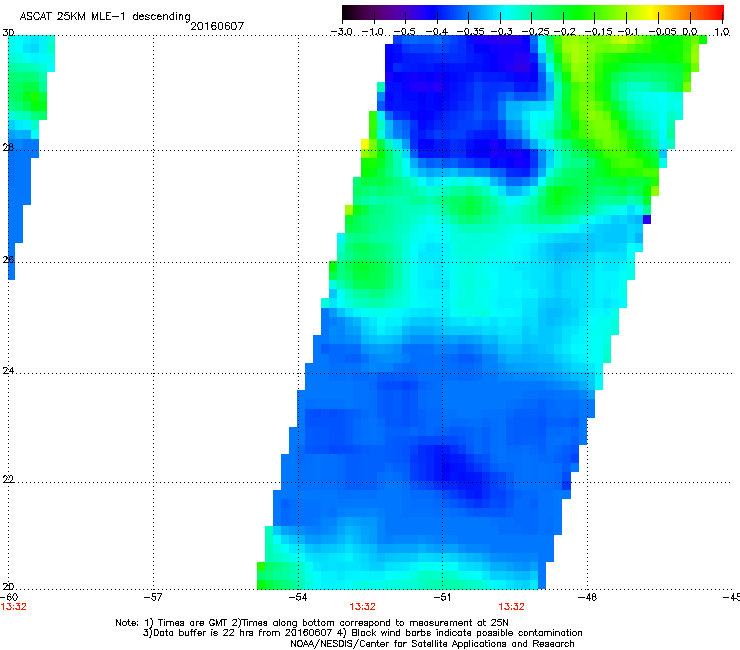Select the date 20160607 beside the plot title
The width and height of the screenshot is (740, 650).
click(217, 26)
